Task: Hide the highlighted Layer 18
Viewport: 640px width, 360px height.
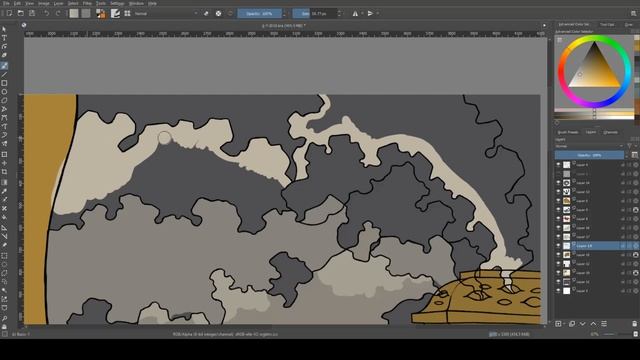Action: 558,246
